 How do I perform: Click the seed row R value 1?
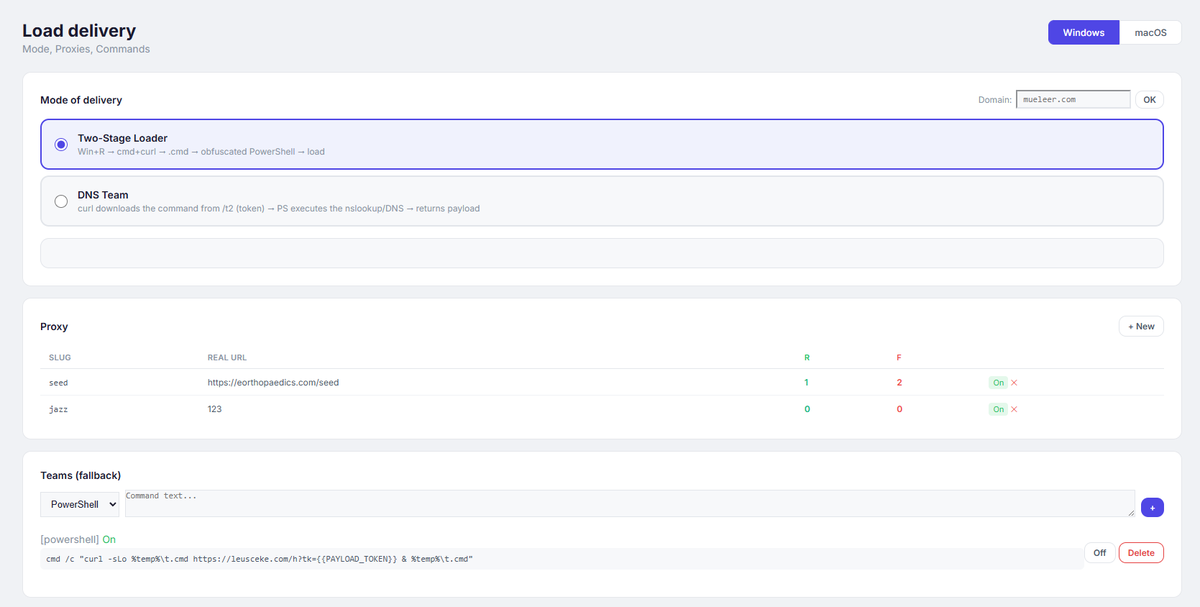click(807, 382)
